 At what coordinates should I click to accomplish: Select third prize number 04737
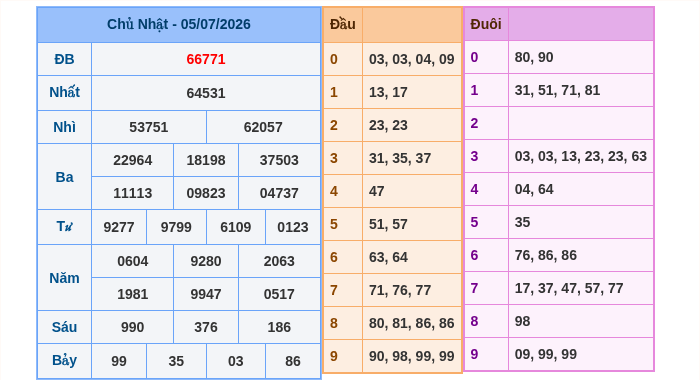pyautogui.click(x=279, y=193)
